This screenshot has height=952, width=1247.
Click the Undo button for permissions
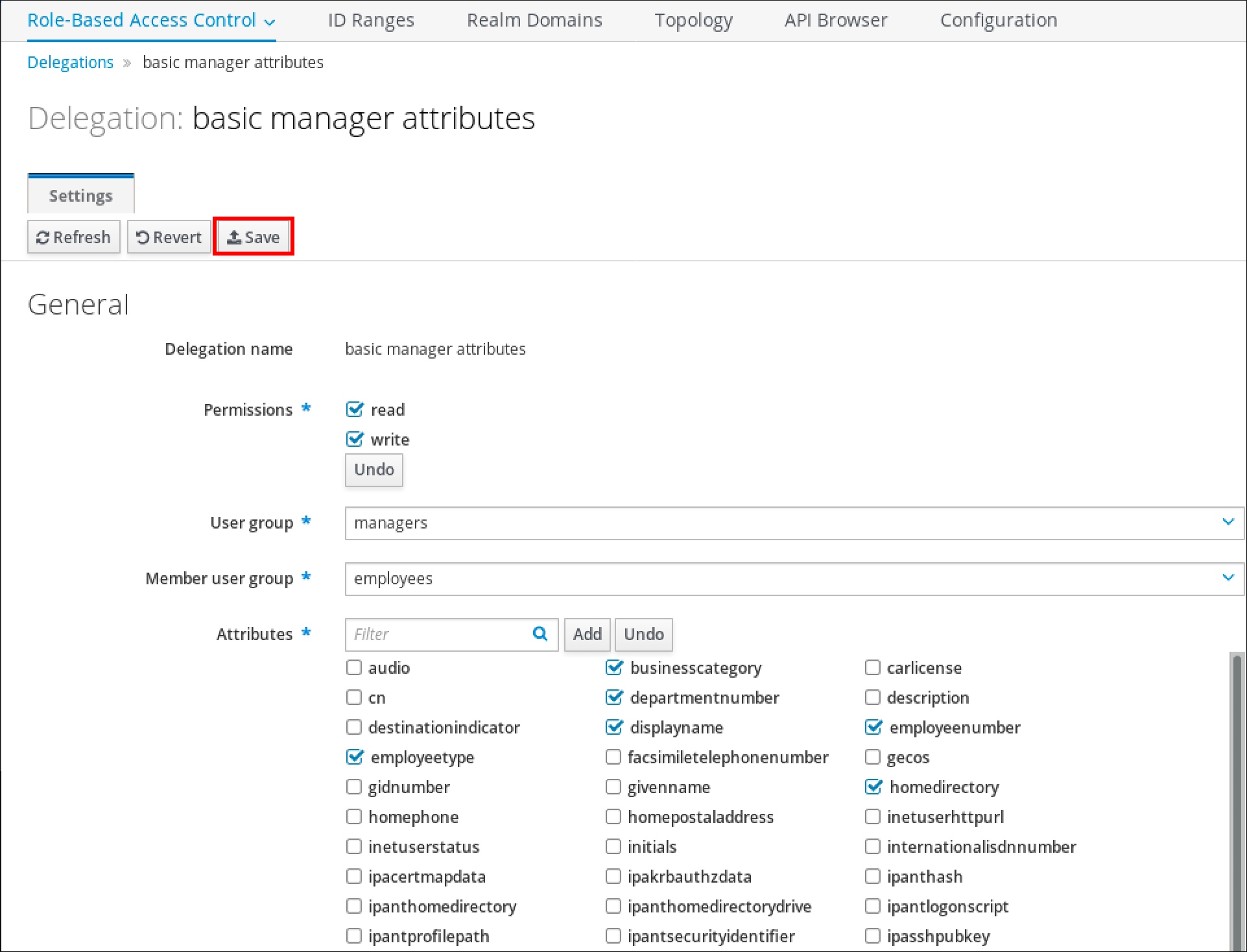pyautogui.click(x=376, y=469)
